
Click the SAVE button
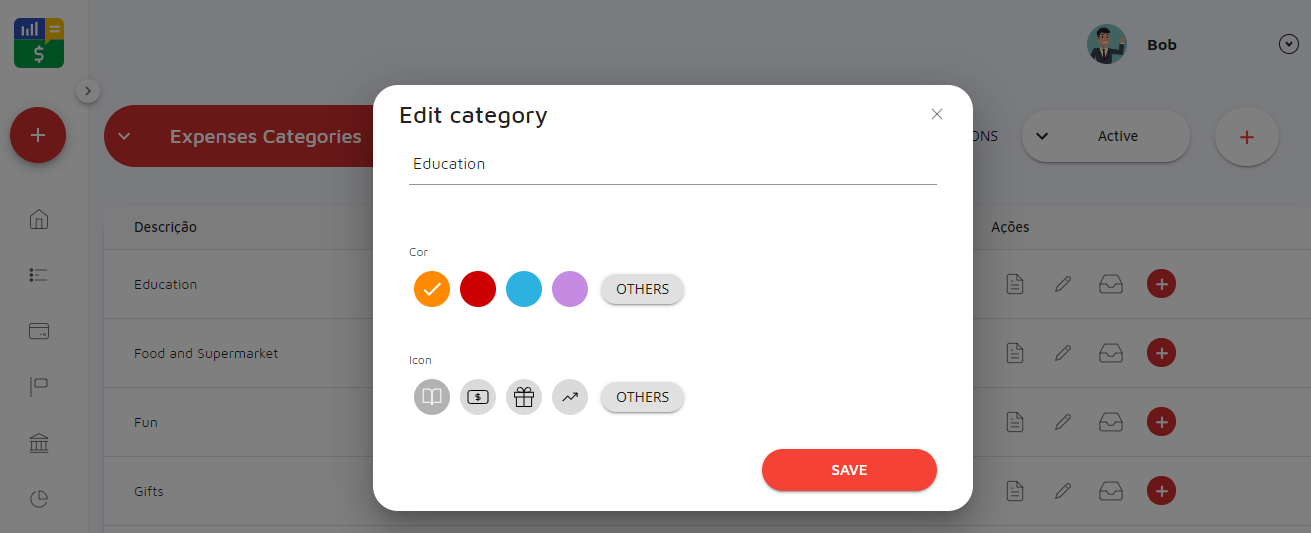coord(849,470)
